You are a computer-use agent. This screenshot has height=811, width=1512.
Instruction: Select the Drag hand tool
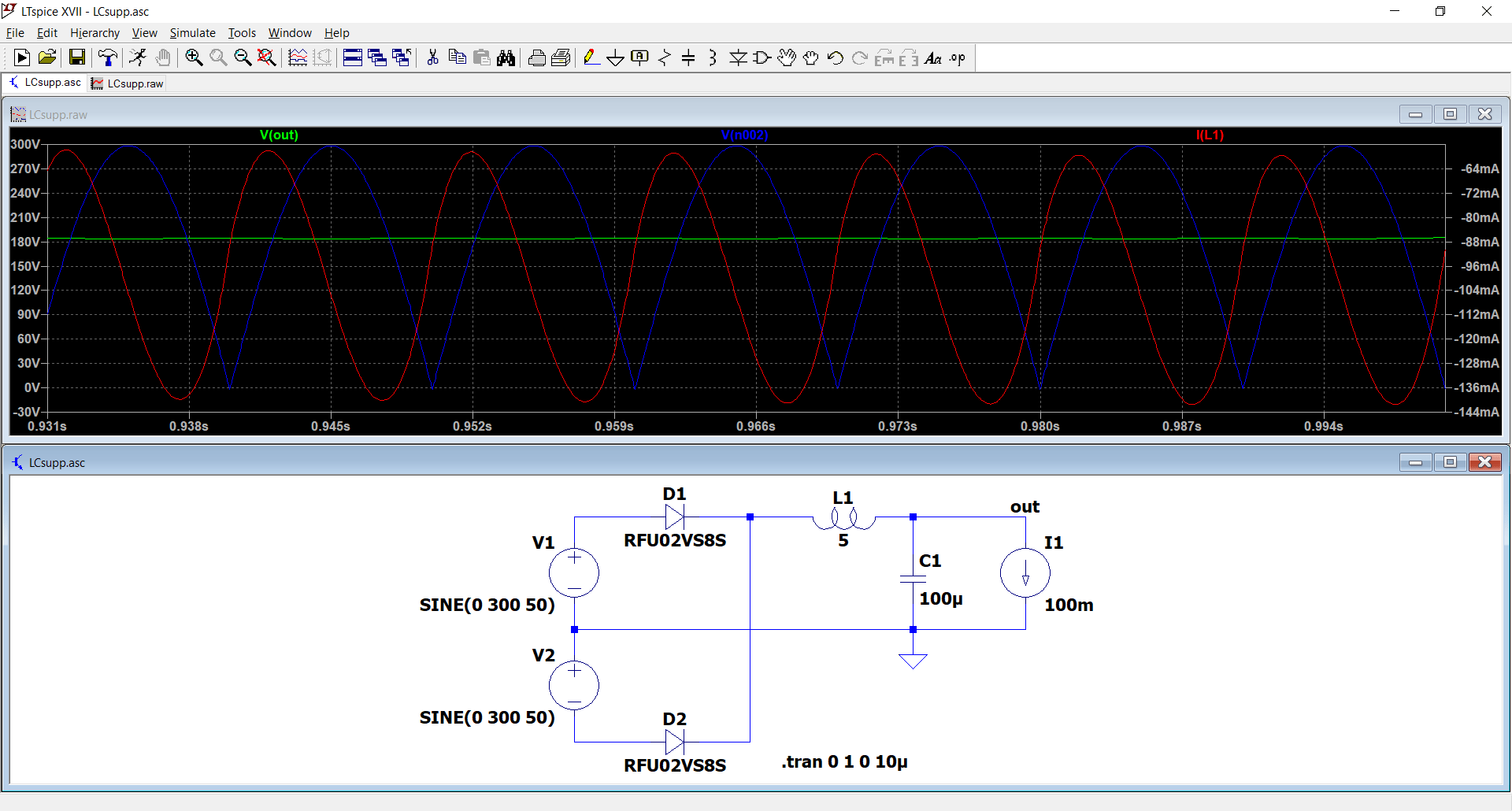pyautogui.click(x=811, y=57)
